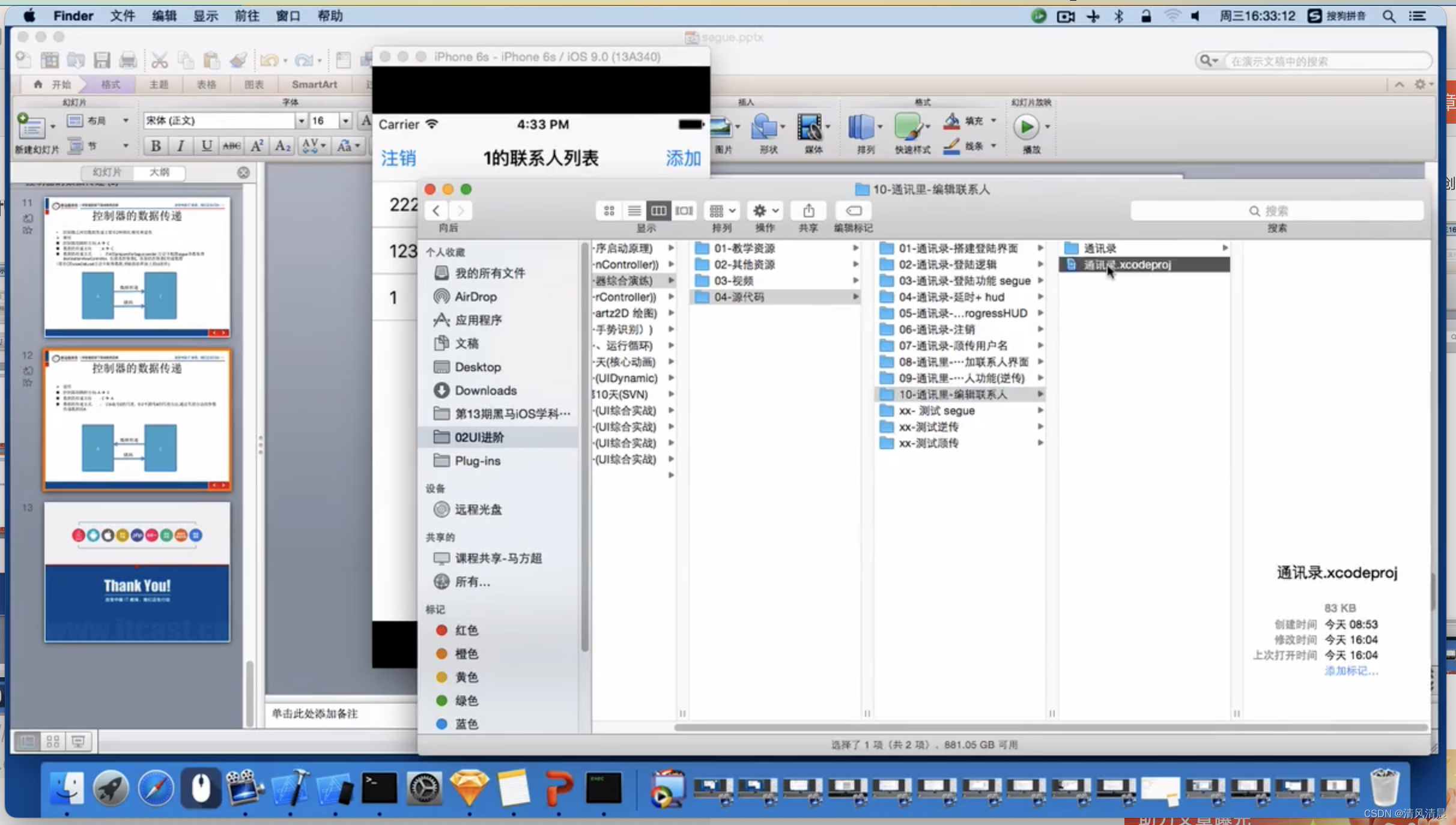Click the edit tags button in Finder

point(854,211)
